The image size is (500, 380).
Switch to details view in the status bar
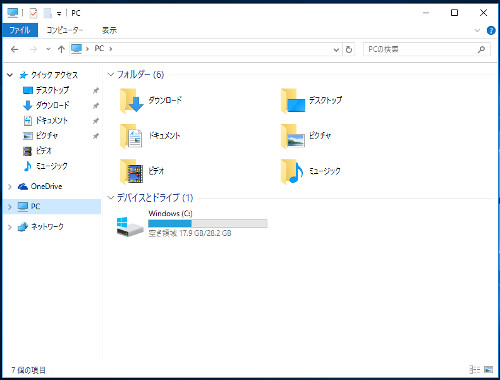[475, 369]
